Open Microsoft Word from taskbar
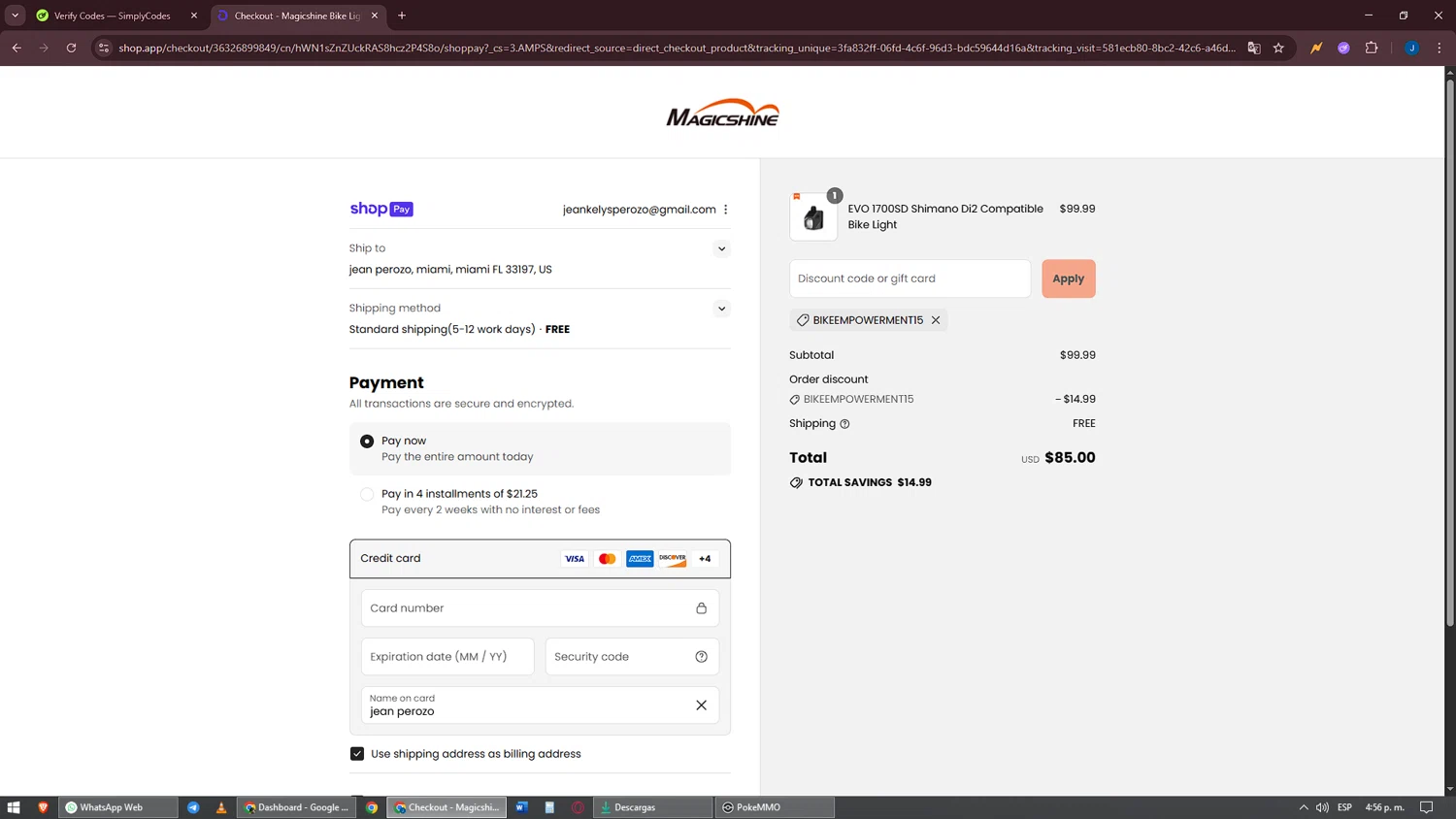This screenshot has height=819, width=1456. 521,807
